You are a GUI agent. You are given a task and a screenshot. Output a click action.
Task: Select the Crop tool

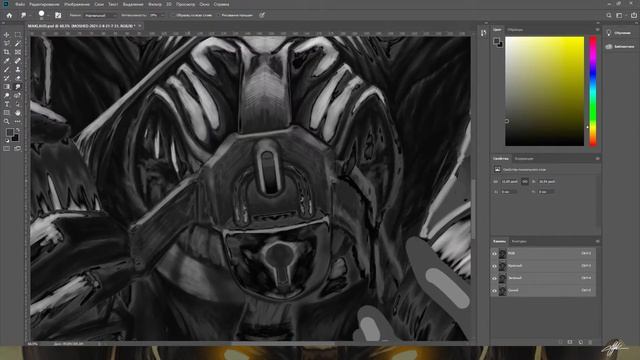7,52
